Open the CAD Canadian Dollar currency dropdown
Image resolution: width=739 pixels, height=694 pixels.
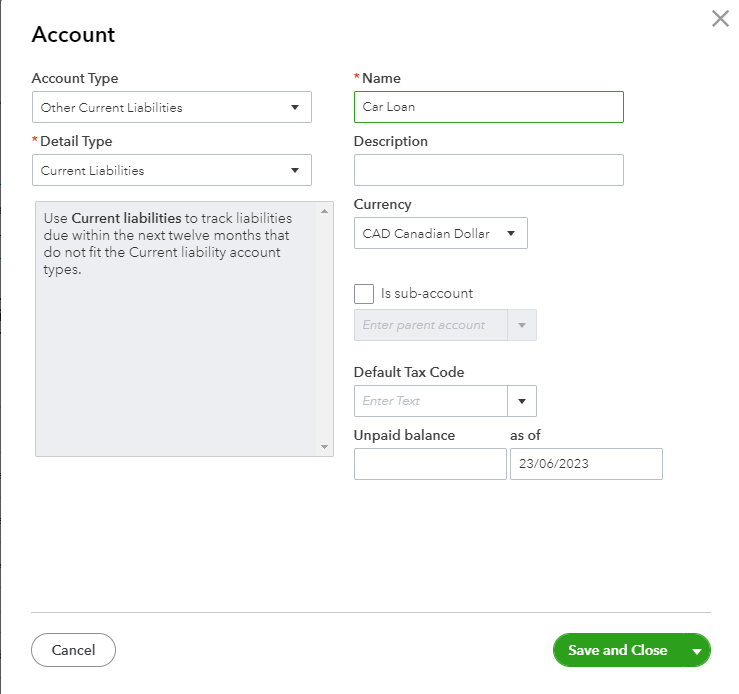click(440, 233)
